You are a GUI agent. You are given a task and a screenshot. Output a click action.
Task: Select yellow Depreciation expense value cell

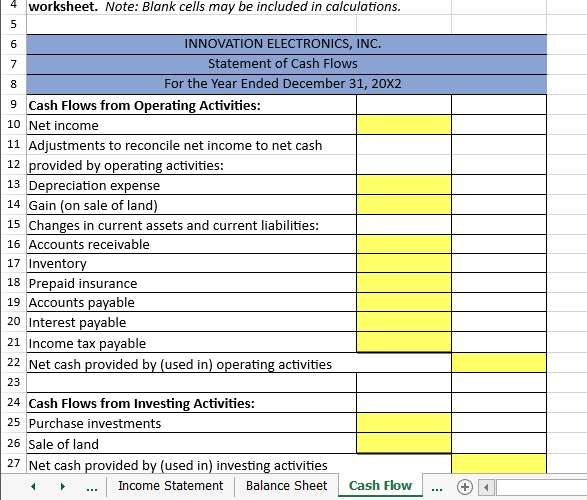404,185
